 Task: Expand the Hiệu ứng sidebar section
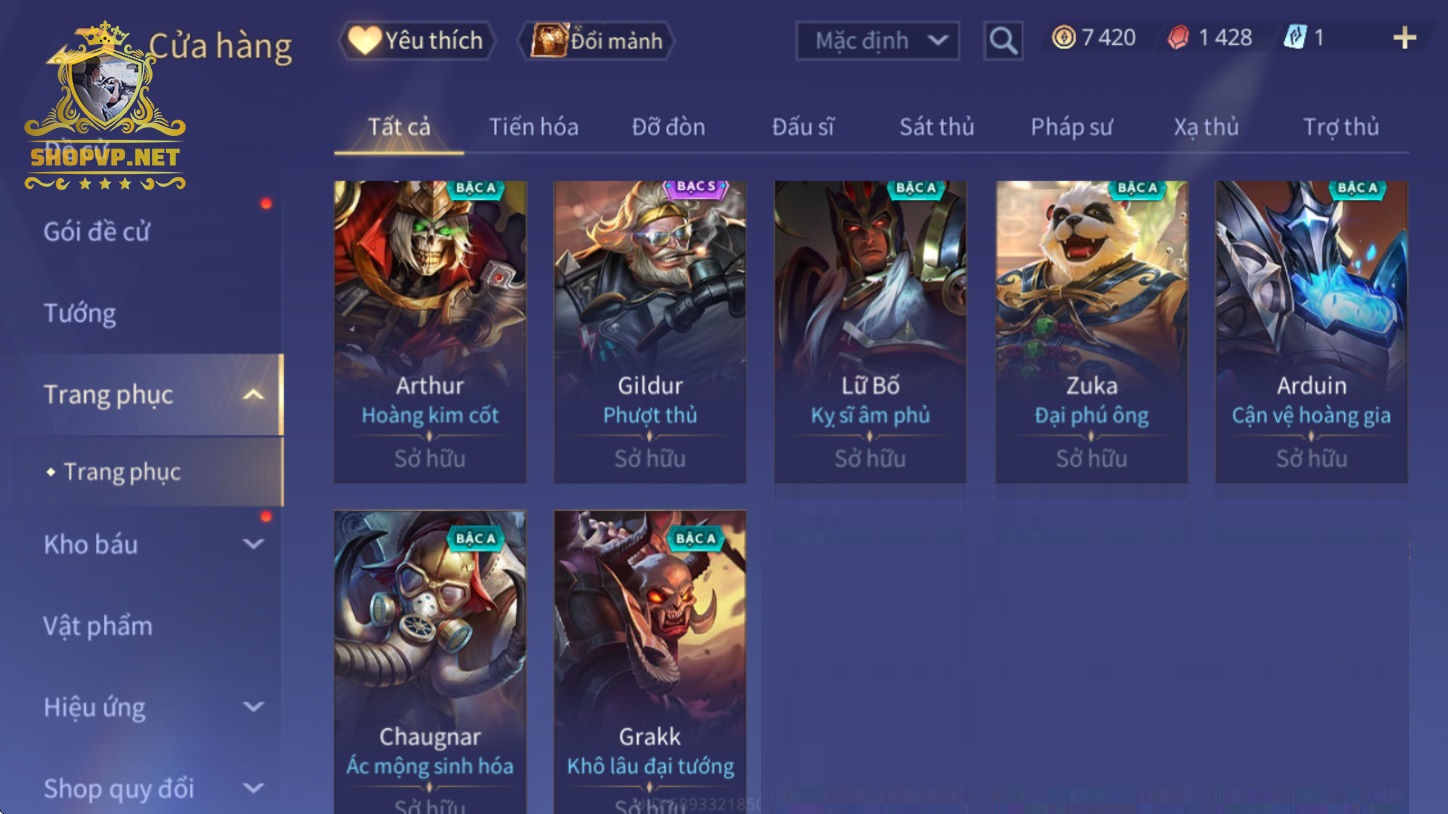pos(254,707)
